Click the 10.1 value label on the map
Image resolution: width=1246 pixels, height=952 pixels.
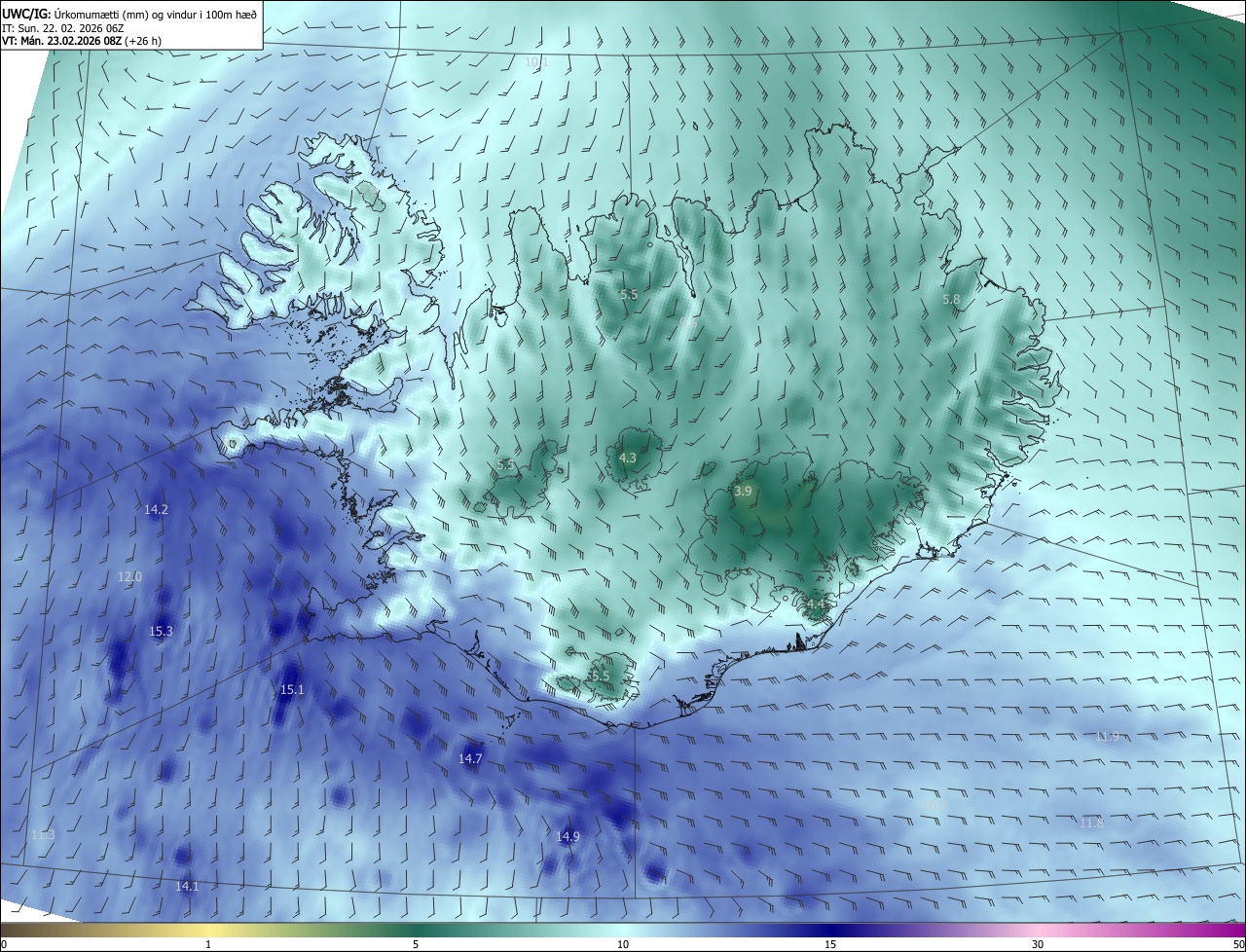[536, 61]
